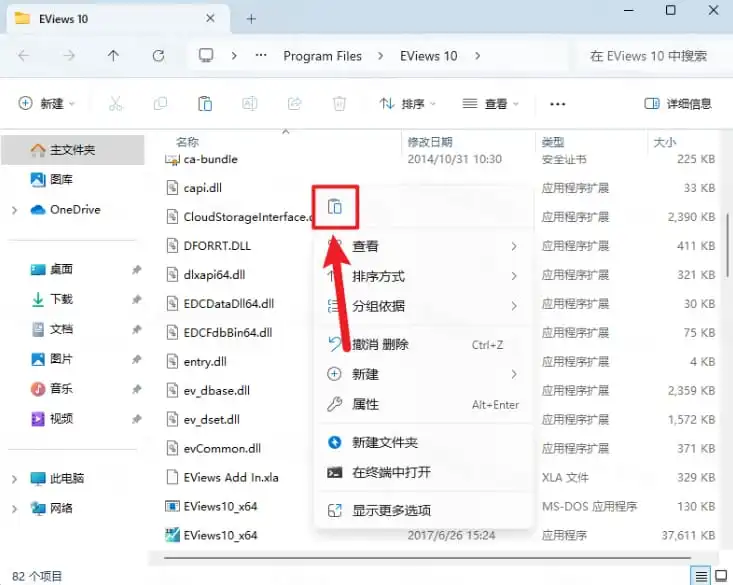
Task: Open the 查看 view dropdown in toolbar
Action: [490, 103]
